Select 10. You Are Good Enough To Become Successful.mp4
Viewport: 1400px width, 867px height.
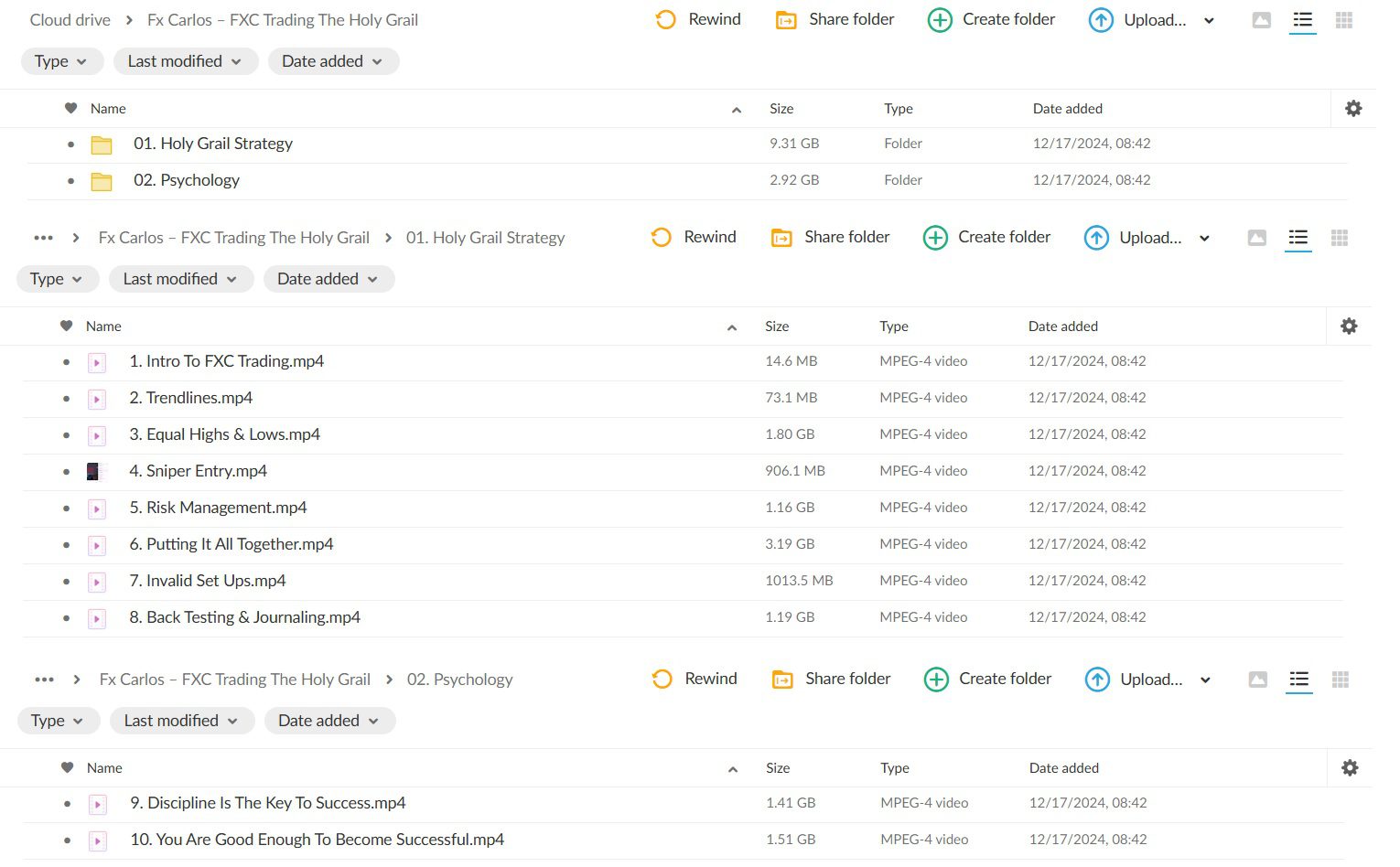pos(318,840)
